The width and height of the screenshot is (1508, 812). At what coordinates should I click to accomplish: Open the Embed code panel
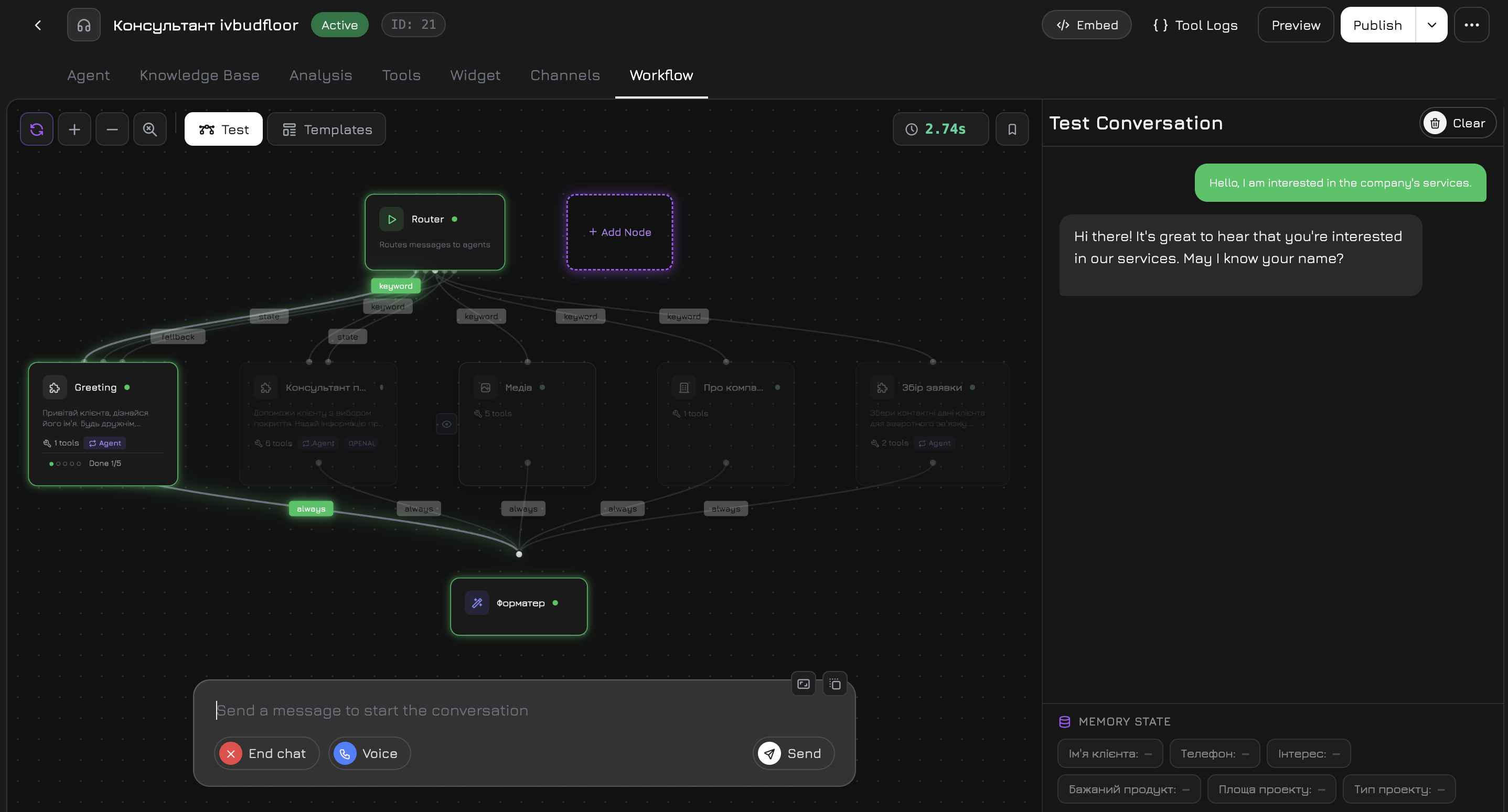pos(1086,25)
